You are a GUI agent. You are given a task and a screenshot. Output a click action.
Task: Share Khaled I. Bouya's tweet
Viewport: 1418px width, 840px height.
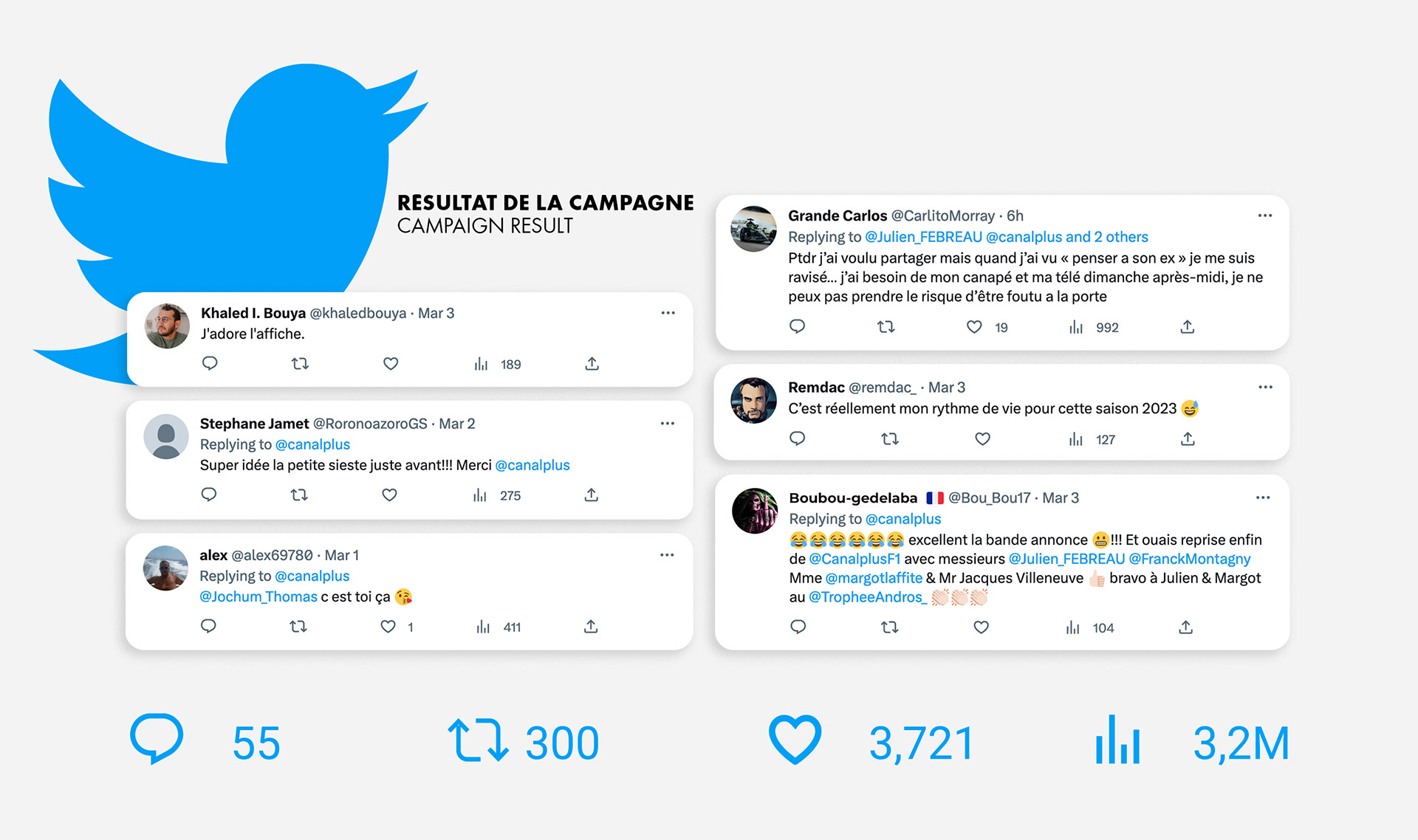tap(592, 364)
